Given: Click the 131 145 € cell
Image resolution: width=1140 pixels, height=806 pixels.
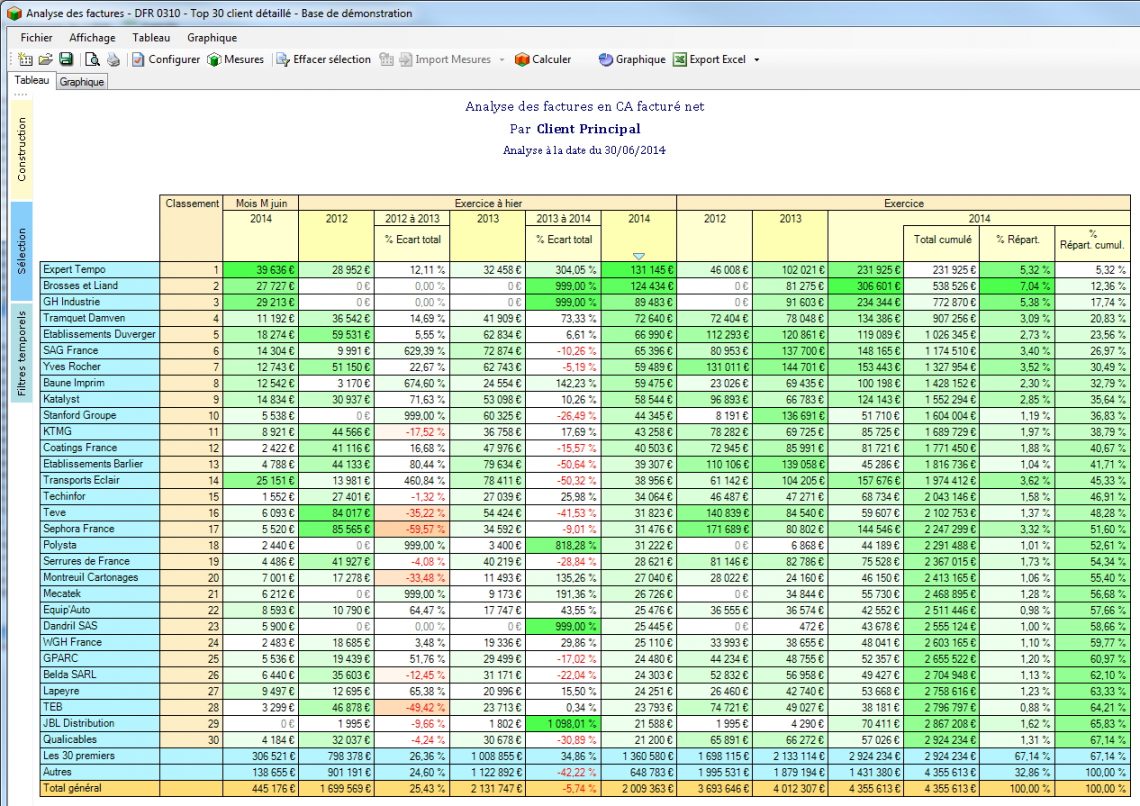Looking at the screenshot, I should click(639, 270).
